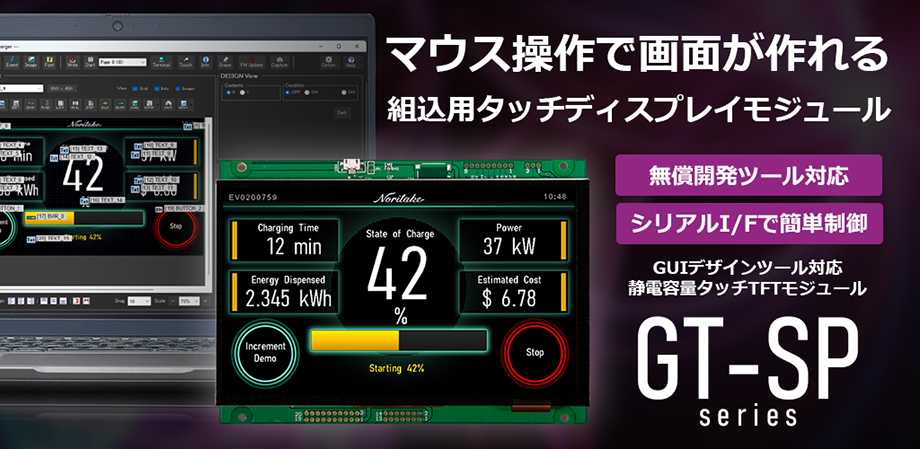Select the Erase tool icon
920x449 pixels.
point(225,62)
